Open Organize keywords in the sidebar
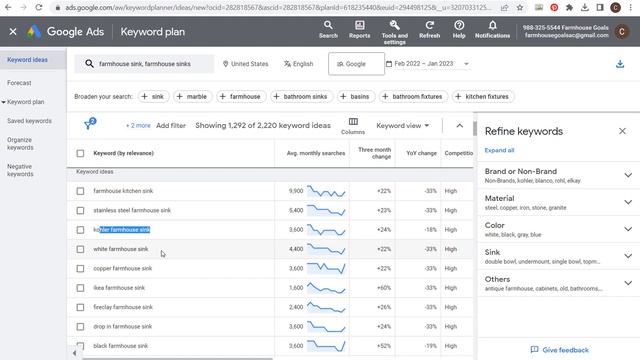The image size is (640, 360). (x=20, y=144)
